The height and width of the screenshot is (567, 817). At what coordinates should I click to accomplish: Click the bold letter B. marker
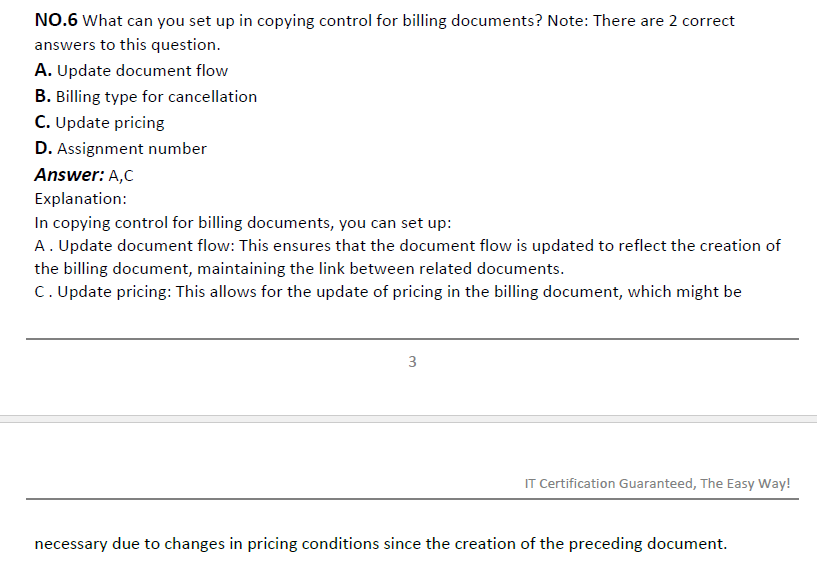click(x=43, y=96)
